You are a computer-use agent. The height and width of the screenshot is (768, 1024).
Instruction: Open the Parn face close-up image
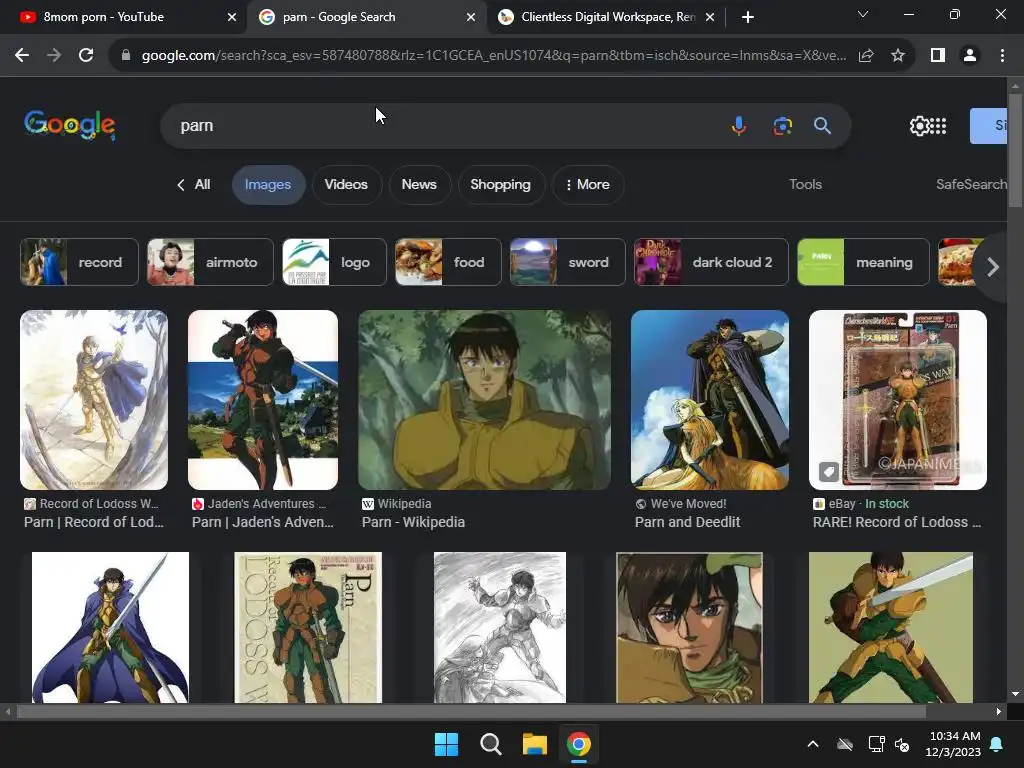pyautogui.click(x=689, y=628)
